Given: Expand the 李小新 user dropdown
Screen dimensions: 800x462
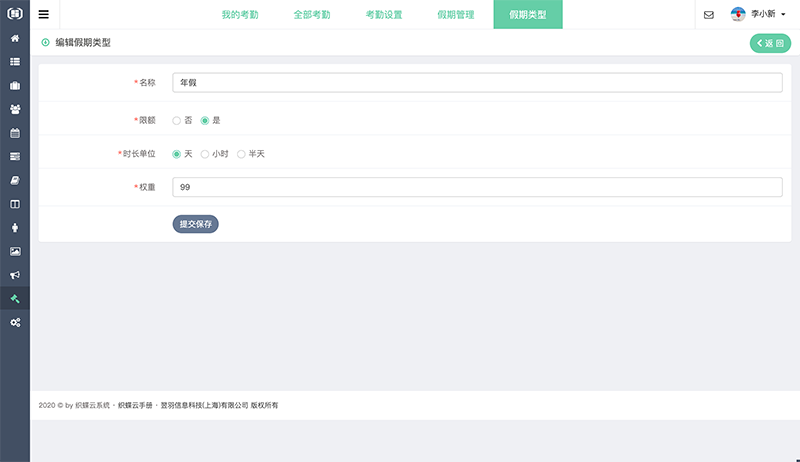Looking at the screenshot, I should coord(767,14).
